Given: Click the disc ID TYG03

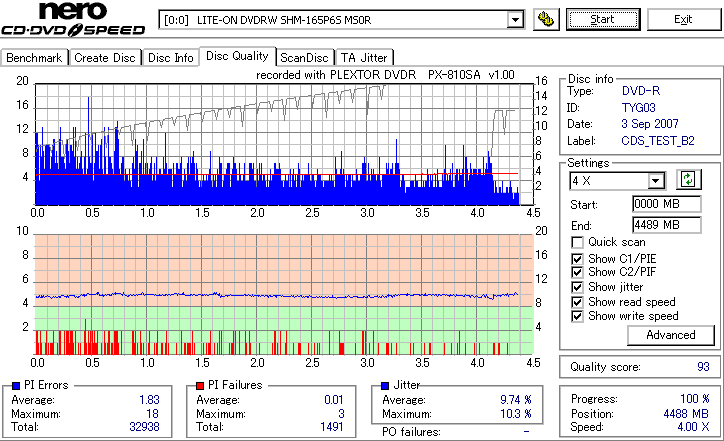Looking at the screenshot, I should (x=639, y=108).
